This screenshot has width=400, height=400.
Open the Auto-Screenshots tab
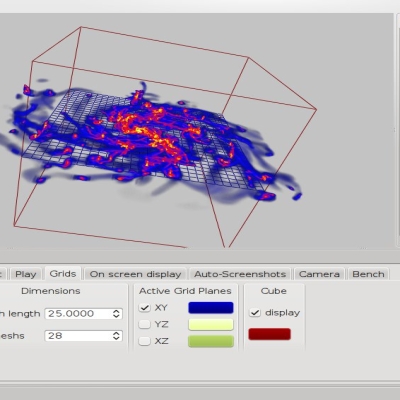tap(240, 274)
